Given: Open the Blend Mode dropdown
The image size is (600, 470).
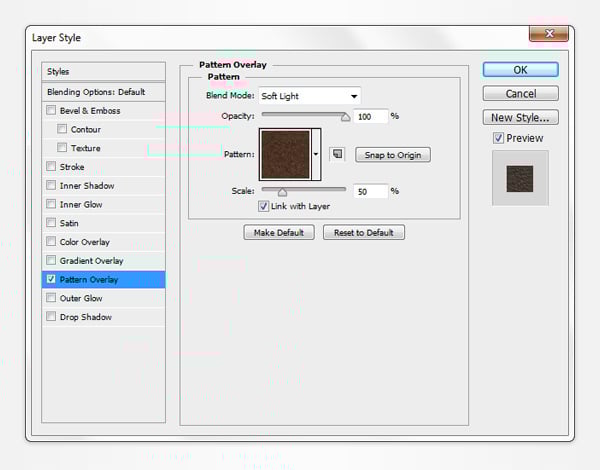Looking at the screenshot, I should coord(309,96).
